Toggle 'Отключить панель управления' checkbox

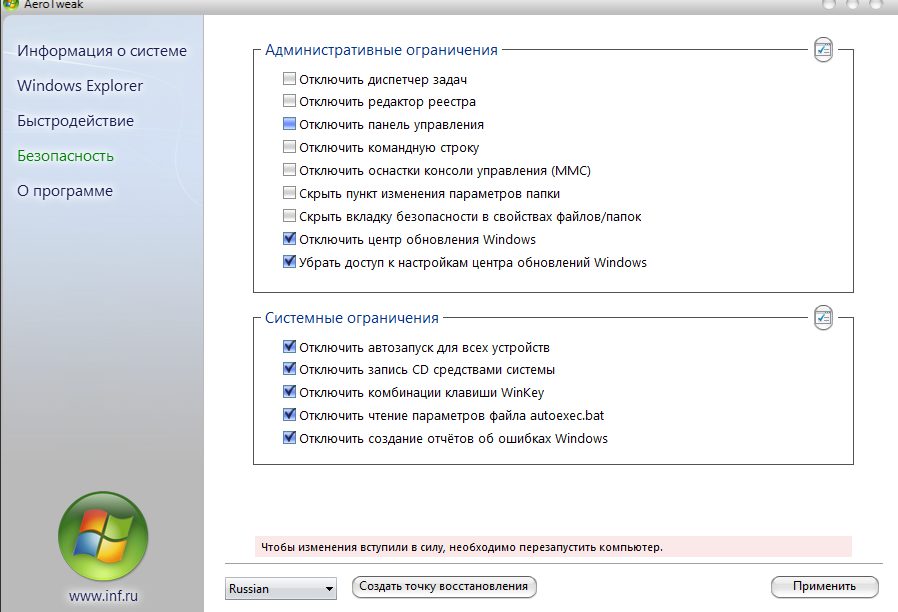click(289, 124)
